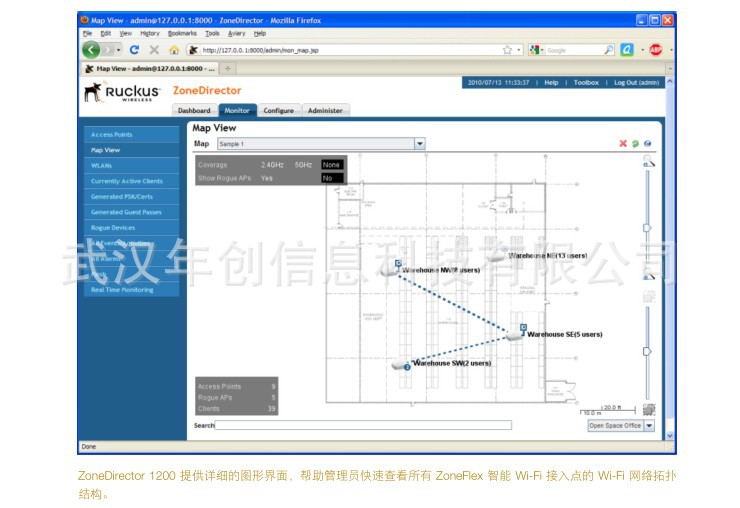Open the History menu

pos(150,34)
